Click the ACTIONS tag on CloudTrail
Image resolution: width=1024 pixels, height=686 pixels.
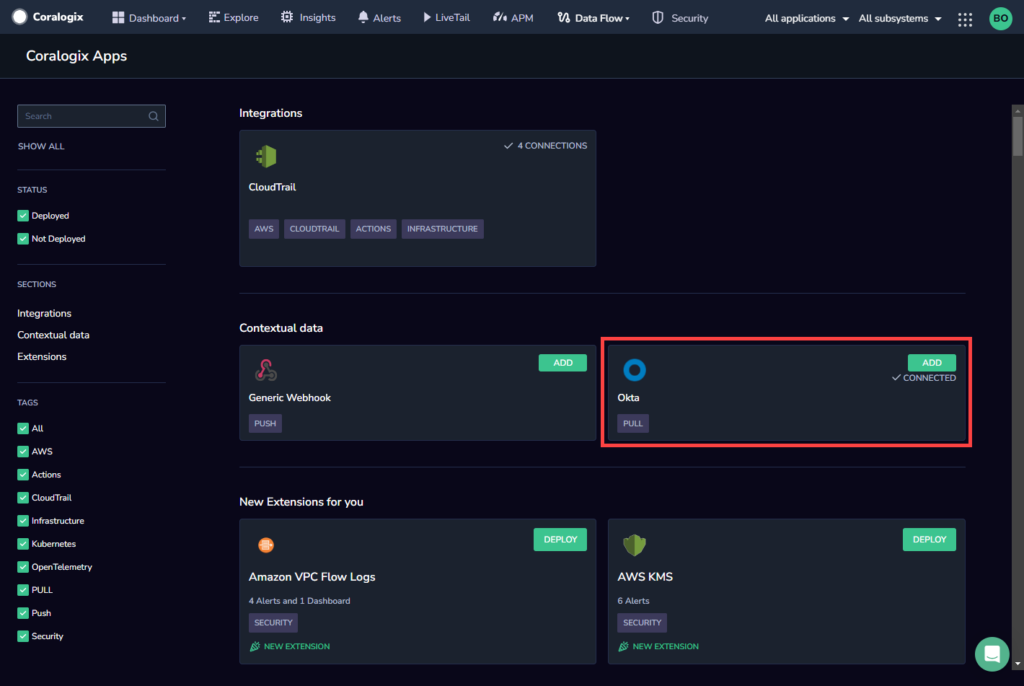[x=373, y=229]
